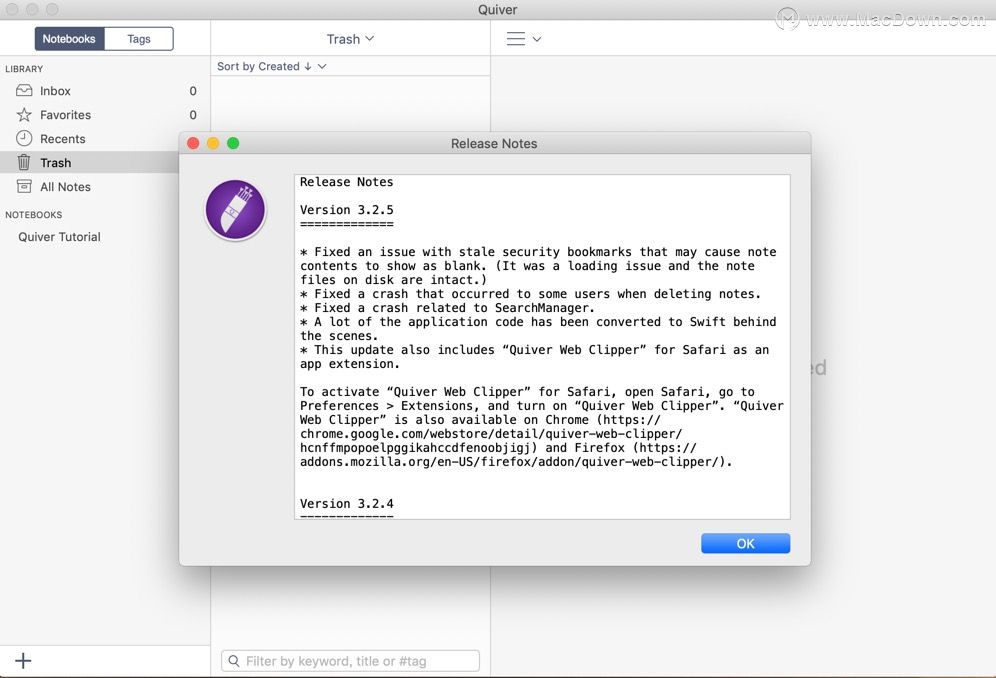Image resolution: width=996 pixels, height=678 pixels.
Task: Select Favorites in the library
Action: (x=105, y=115)
